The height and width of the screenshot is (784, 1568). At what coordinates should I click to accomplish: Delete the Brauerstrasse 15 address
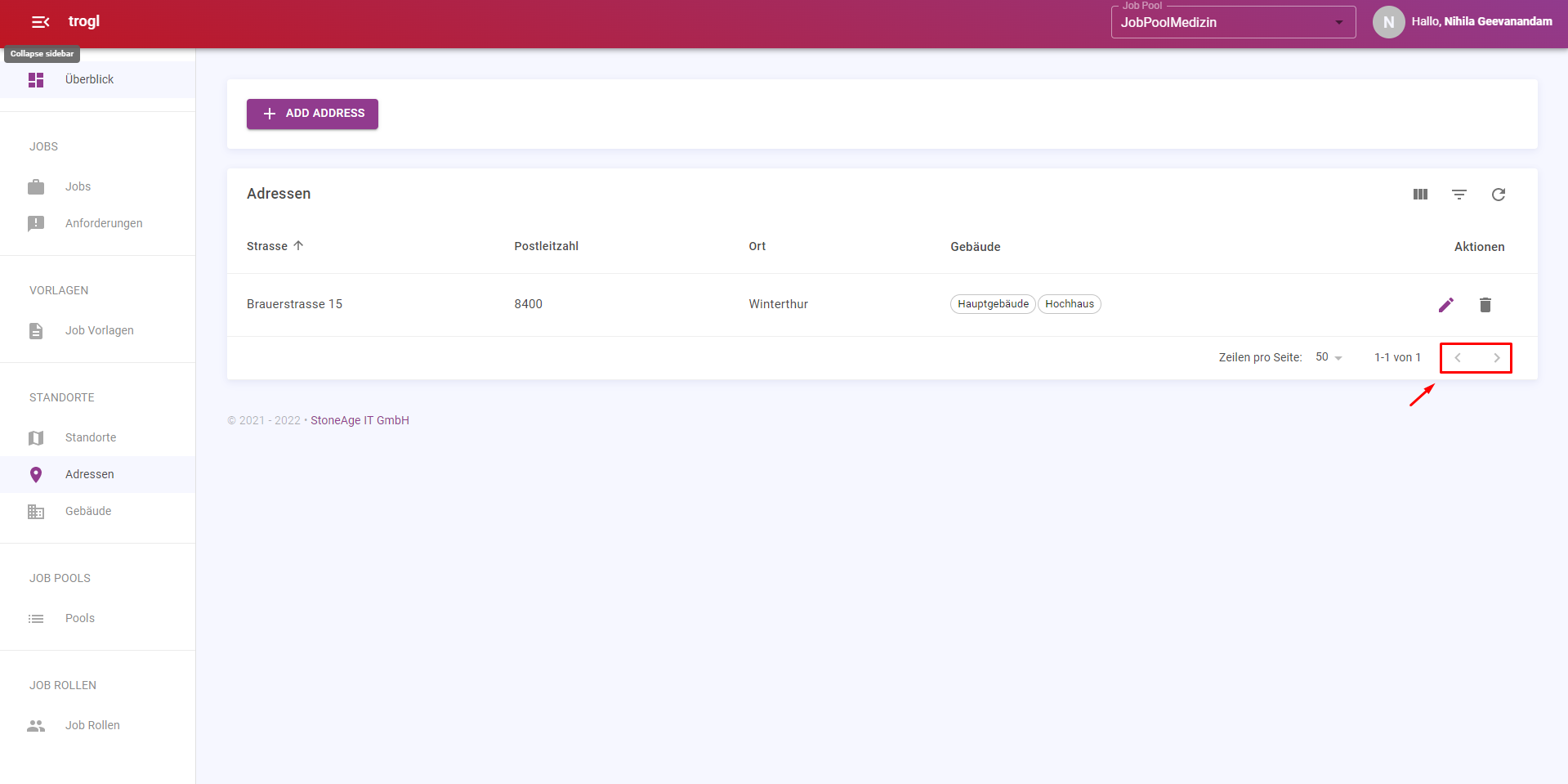1485,304
